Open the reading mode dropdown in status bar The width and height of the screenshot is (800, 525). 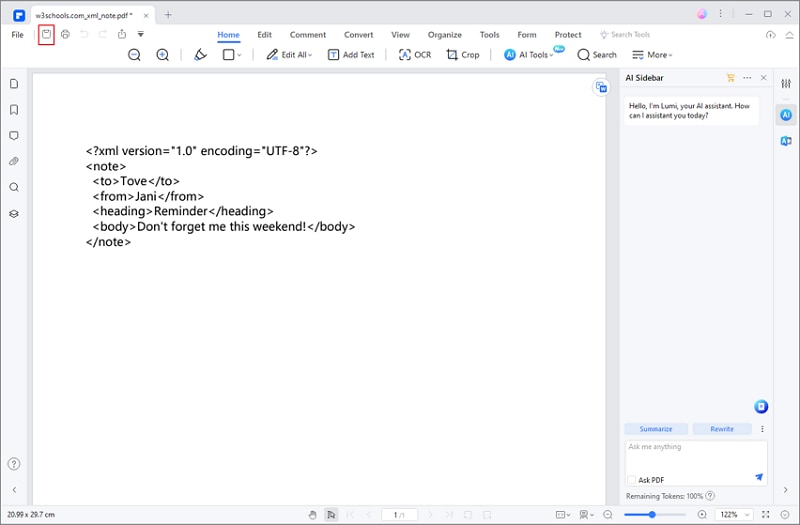(587, 515)
